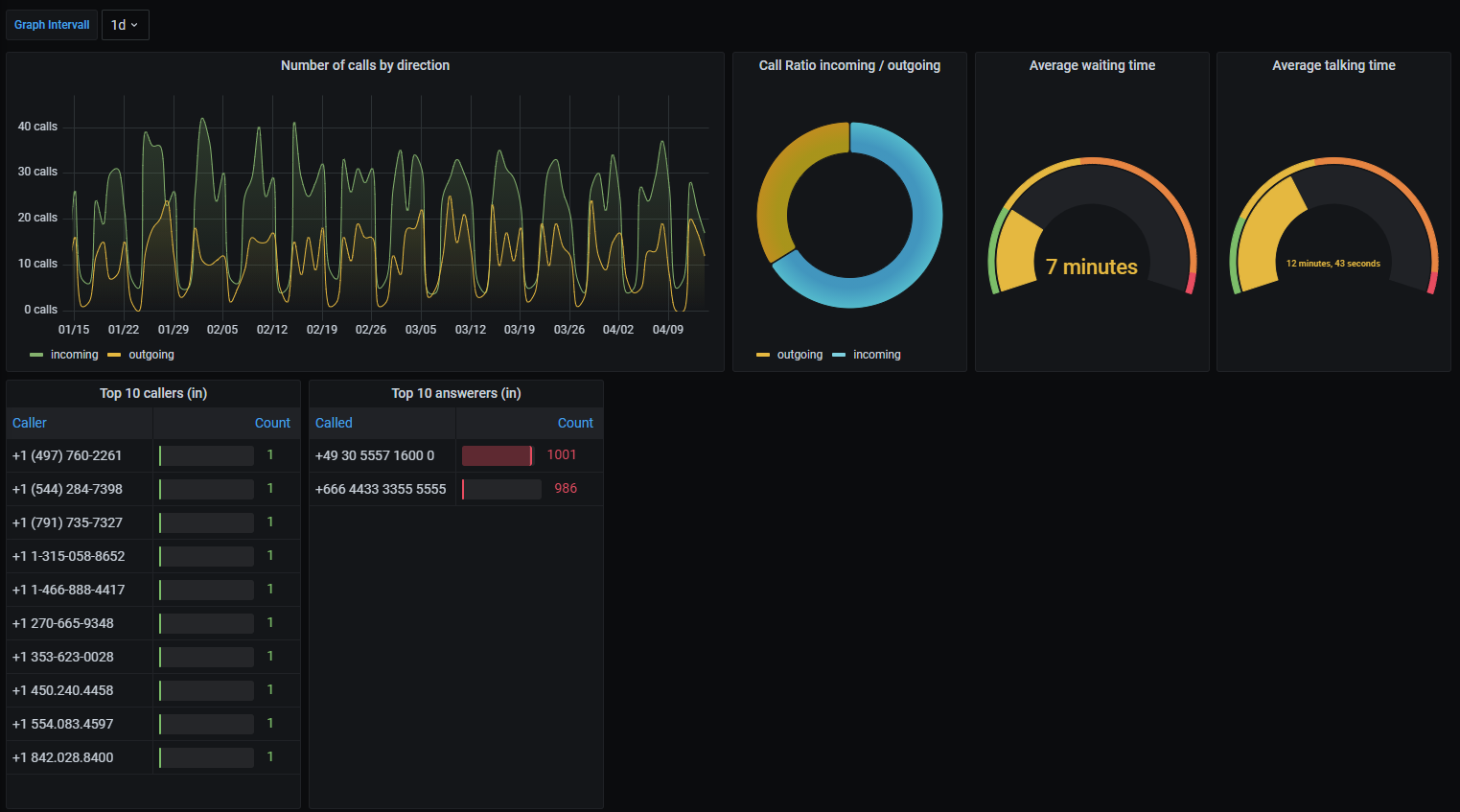Click the 7 minutes gauge value

point(1092,267)
